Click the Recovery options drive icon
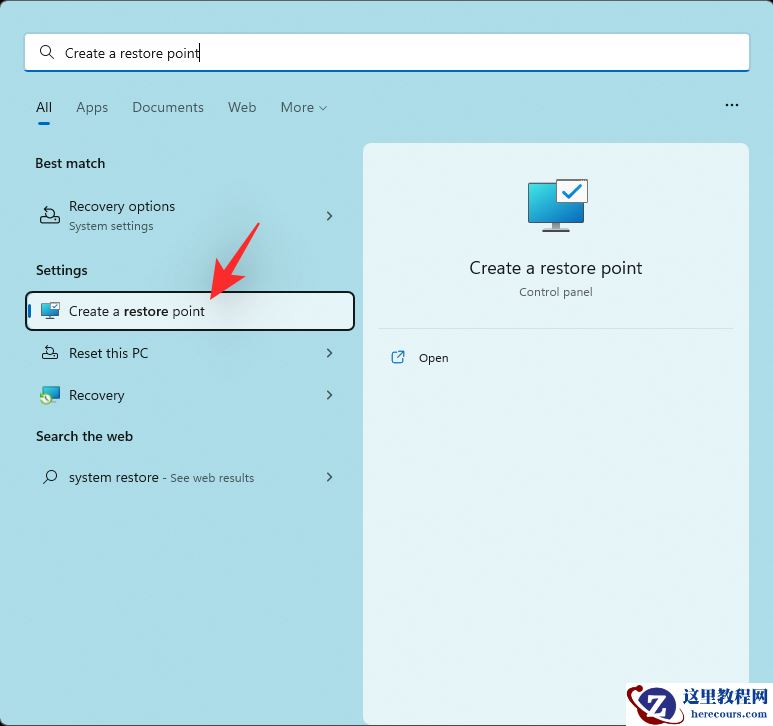773x726 pixels. pos(50,215)
